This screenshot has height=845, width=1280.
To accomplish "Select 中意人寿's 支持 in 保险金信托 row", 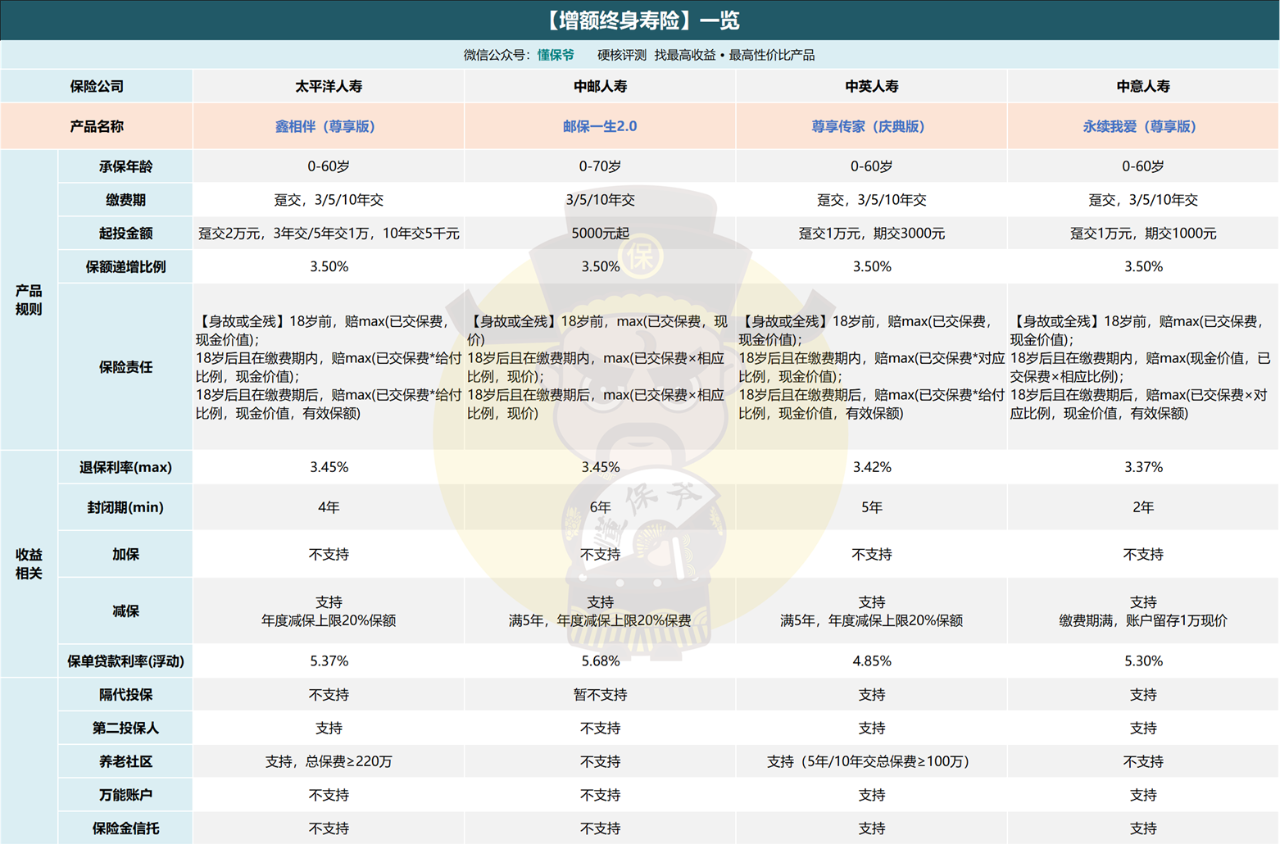I will [1143, 828].
